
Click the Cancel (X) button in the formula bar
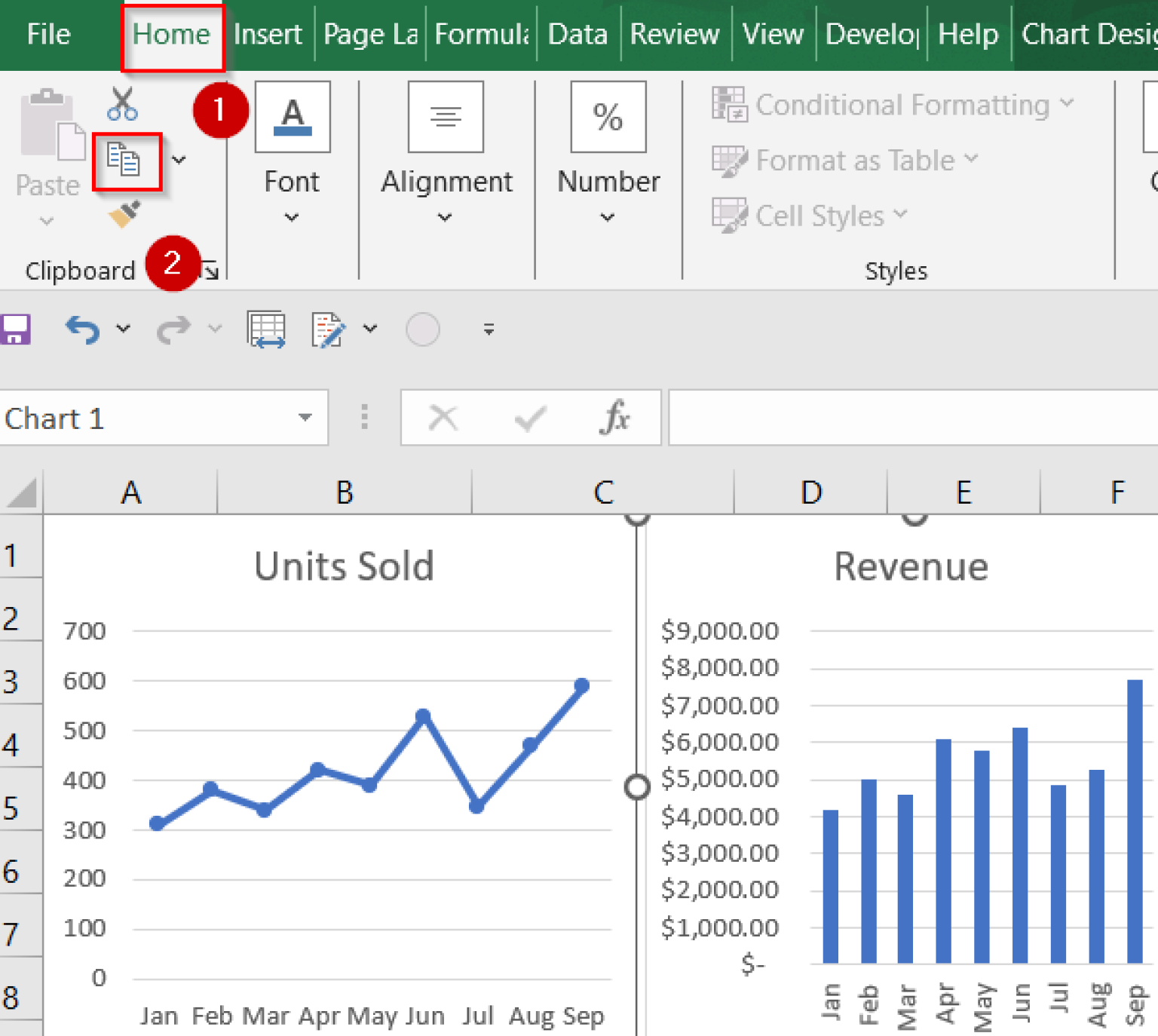pos(443,418)
